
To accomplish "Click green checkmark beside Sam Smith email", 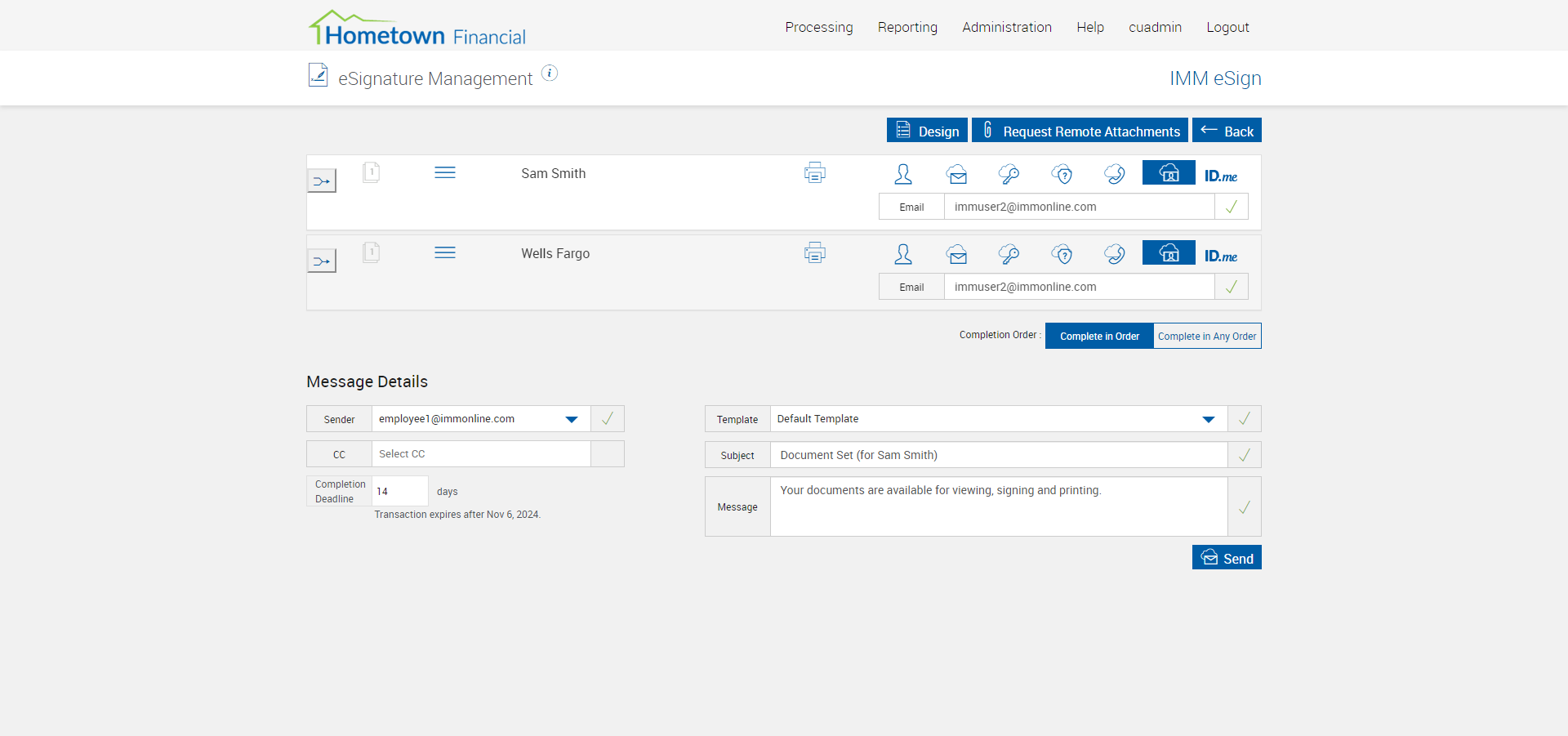I will pyautogui.click(x=1232, y=207).
